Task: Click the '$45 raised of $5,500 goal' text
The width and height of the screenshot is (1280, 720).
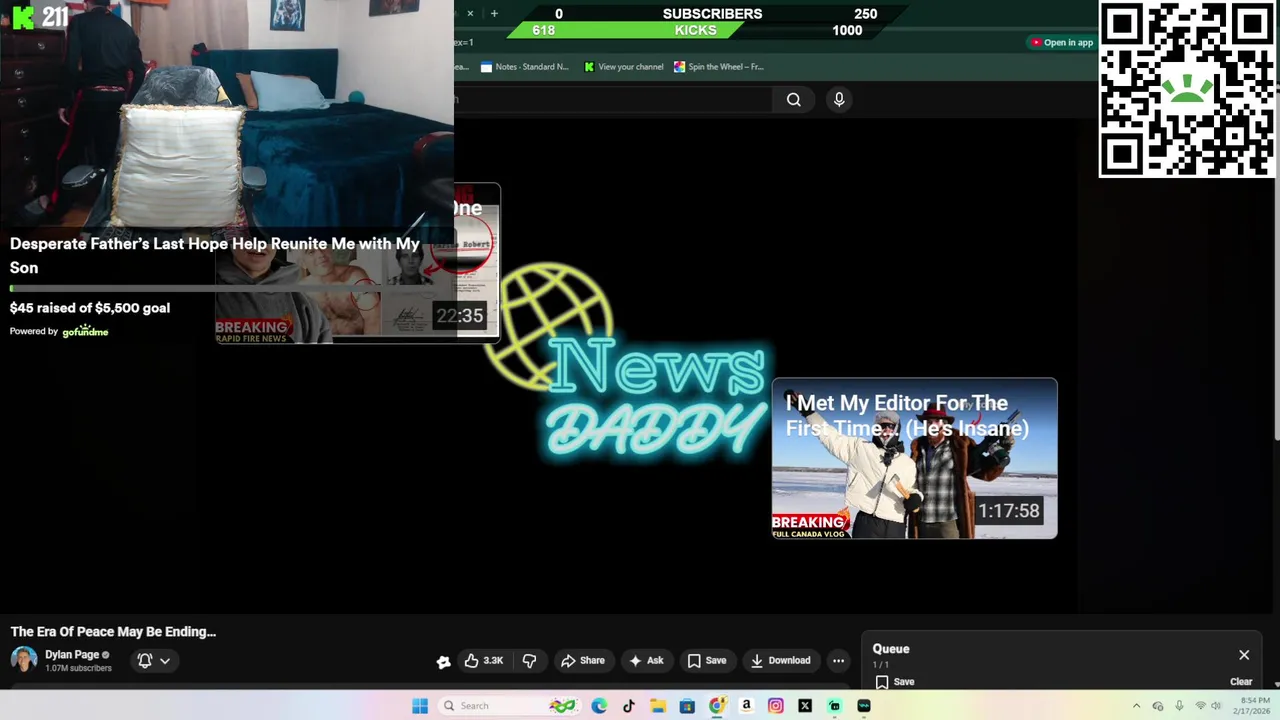Action: click(x=90, y=308)
